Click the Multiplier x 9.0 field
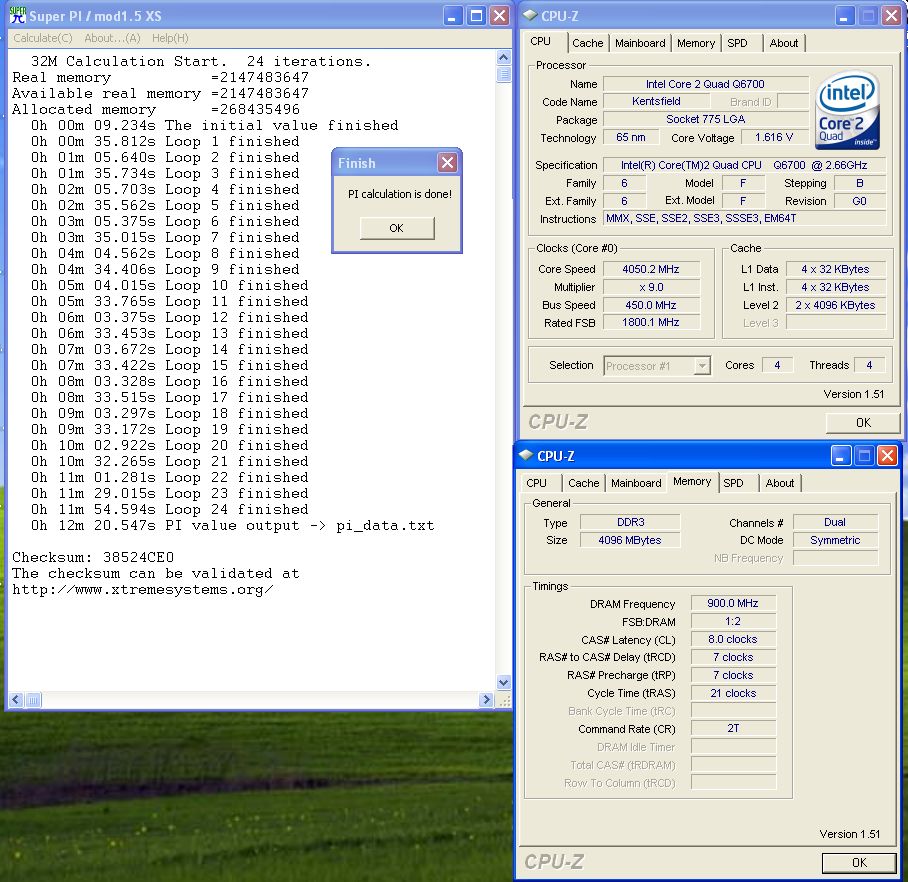908x882 pixels. (651, 287)
